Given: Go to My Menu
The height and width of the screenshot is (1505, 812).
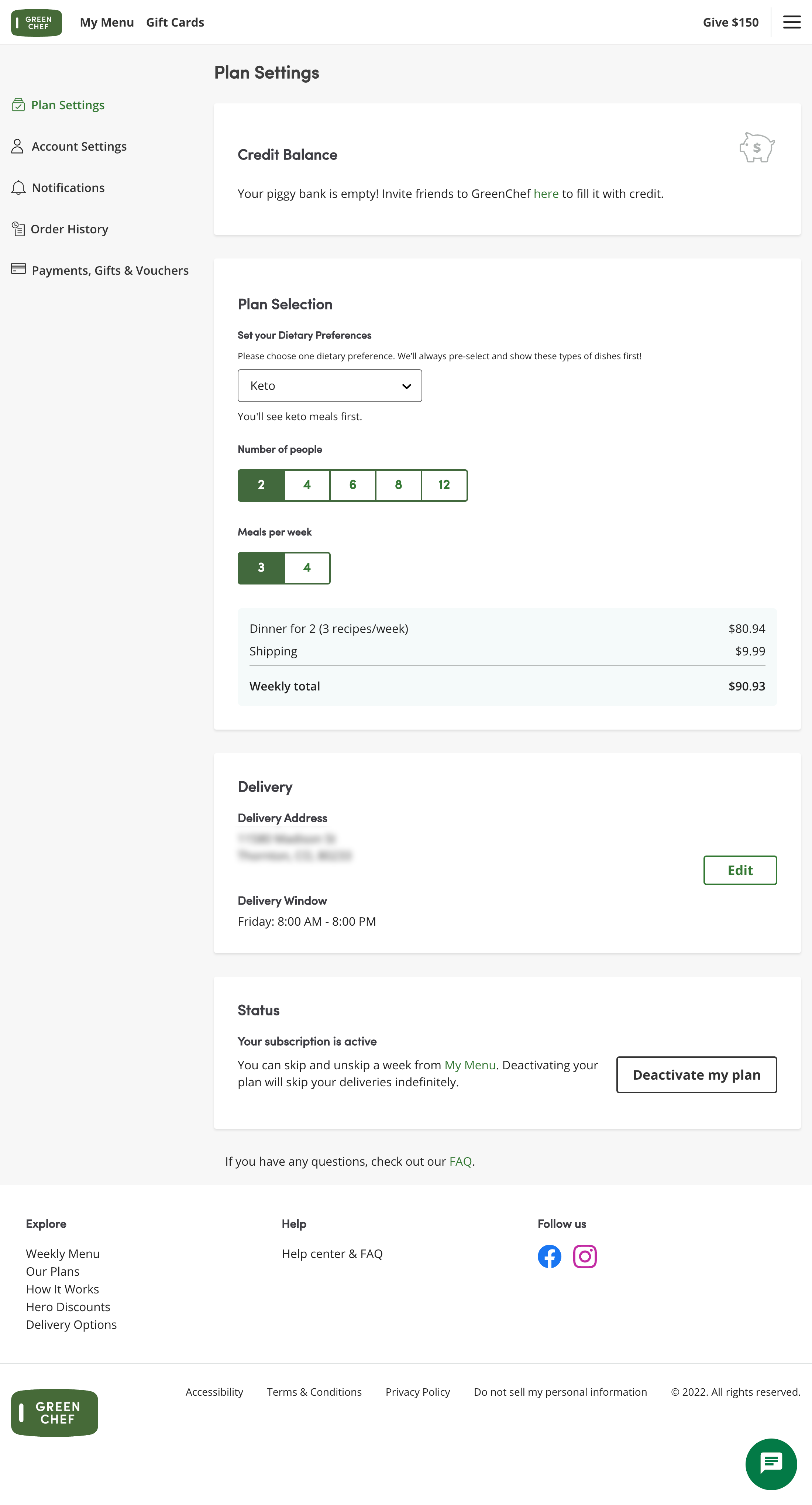Looking at the screenshot, I should pos(106,22).
